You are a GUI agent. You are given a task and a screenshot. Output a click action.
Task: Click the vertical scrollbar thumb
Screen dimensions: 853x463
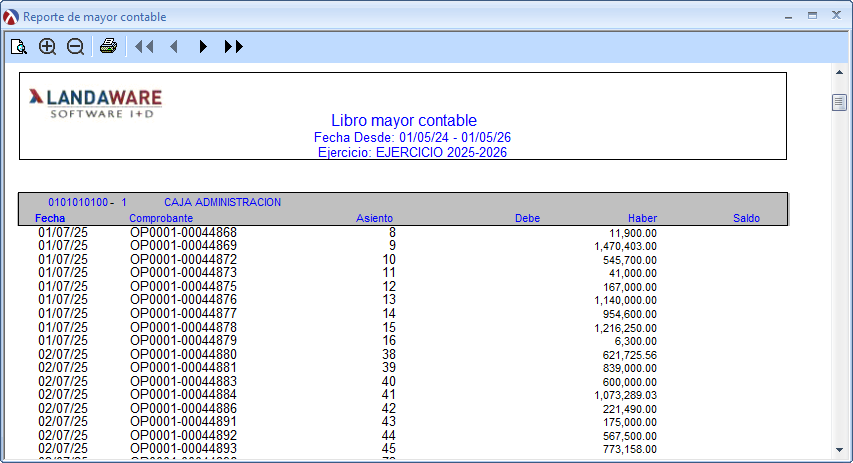(839, 102)
